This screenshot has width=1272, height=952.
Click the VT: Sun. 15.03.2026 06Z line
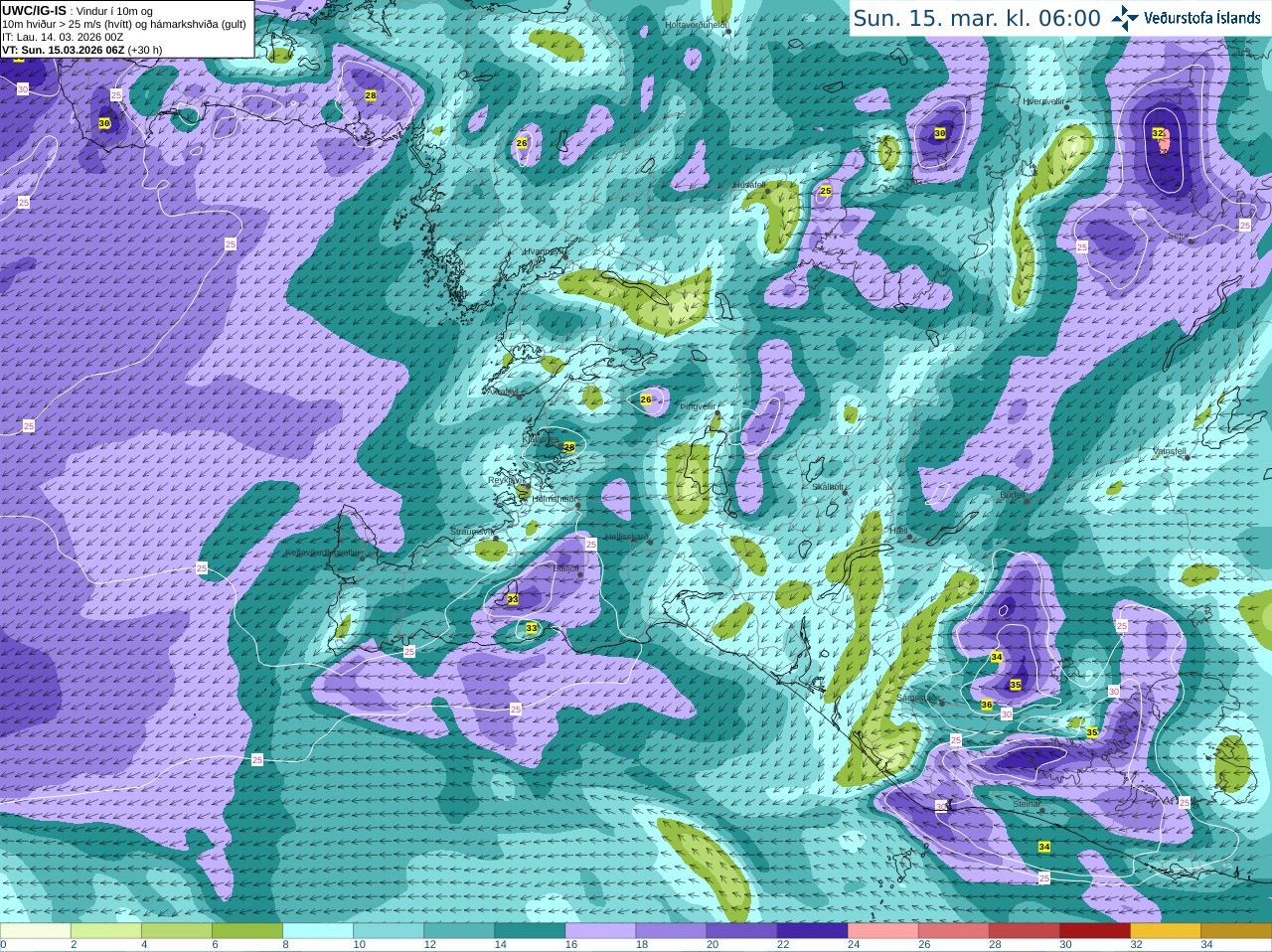click(x=81, y=50)
